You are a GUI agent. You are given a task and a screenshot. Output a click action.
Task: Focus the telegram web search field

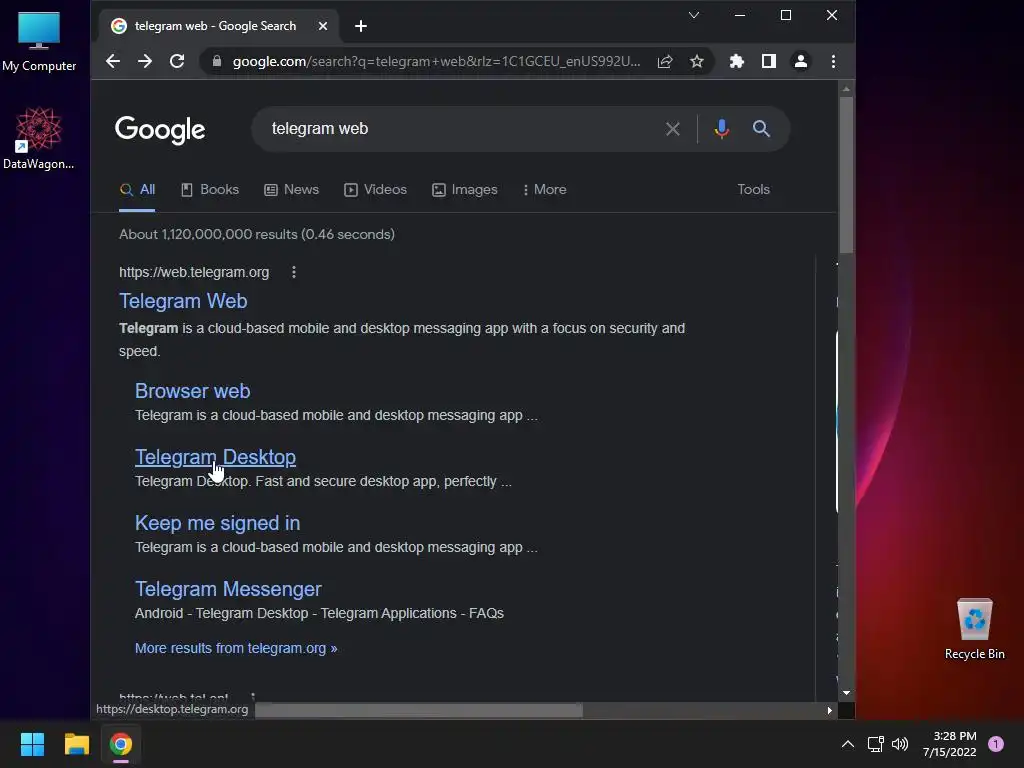(x=457, y=129)
